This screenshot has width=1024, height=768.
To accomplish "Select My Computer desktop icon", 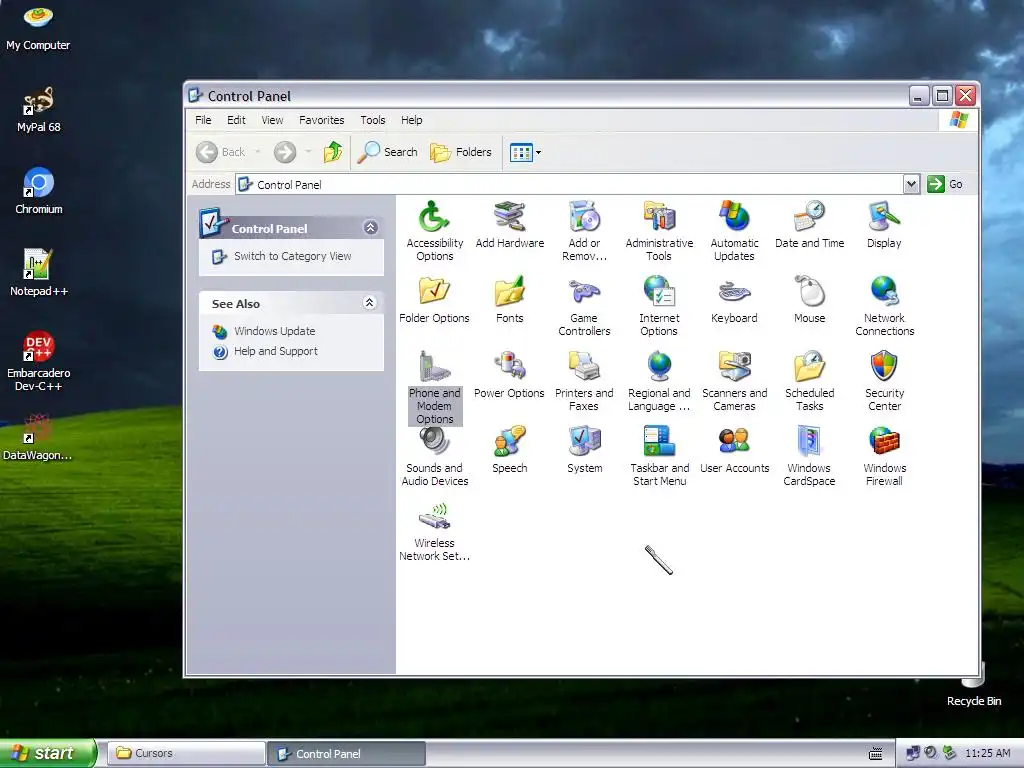I will pyautogui.click(x=38, y=27).
